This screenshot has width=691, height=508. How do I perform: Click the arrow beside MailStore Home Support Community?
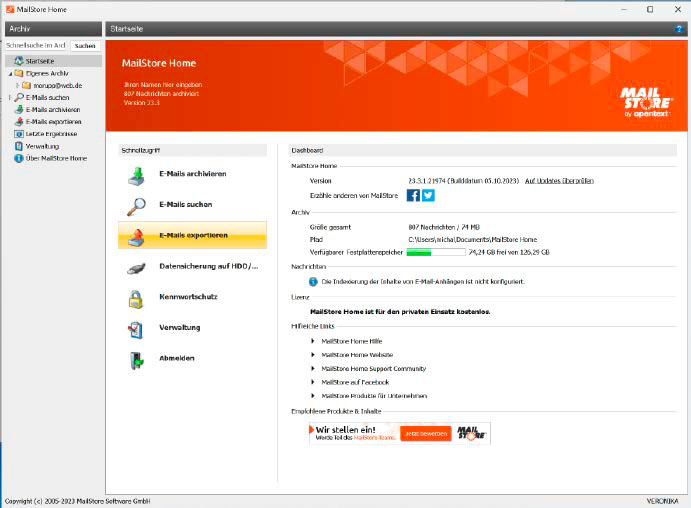(313, 368)
